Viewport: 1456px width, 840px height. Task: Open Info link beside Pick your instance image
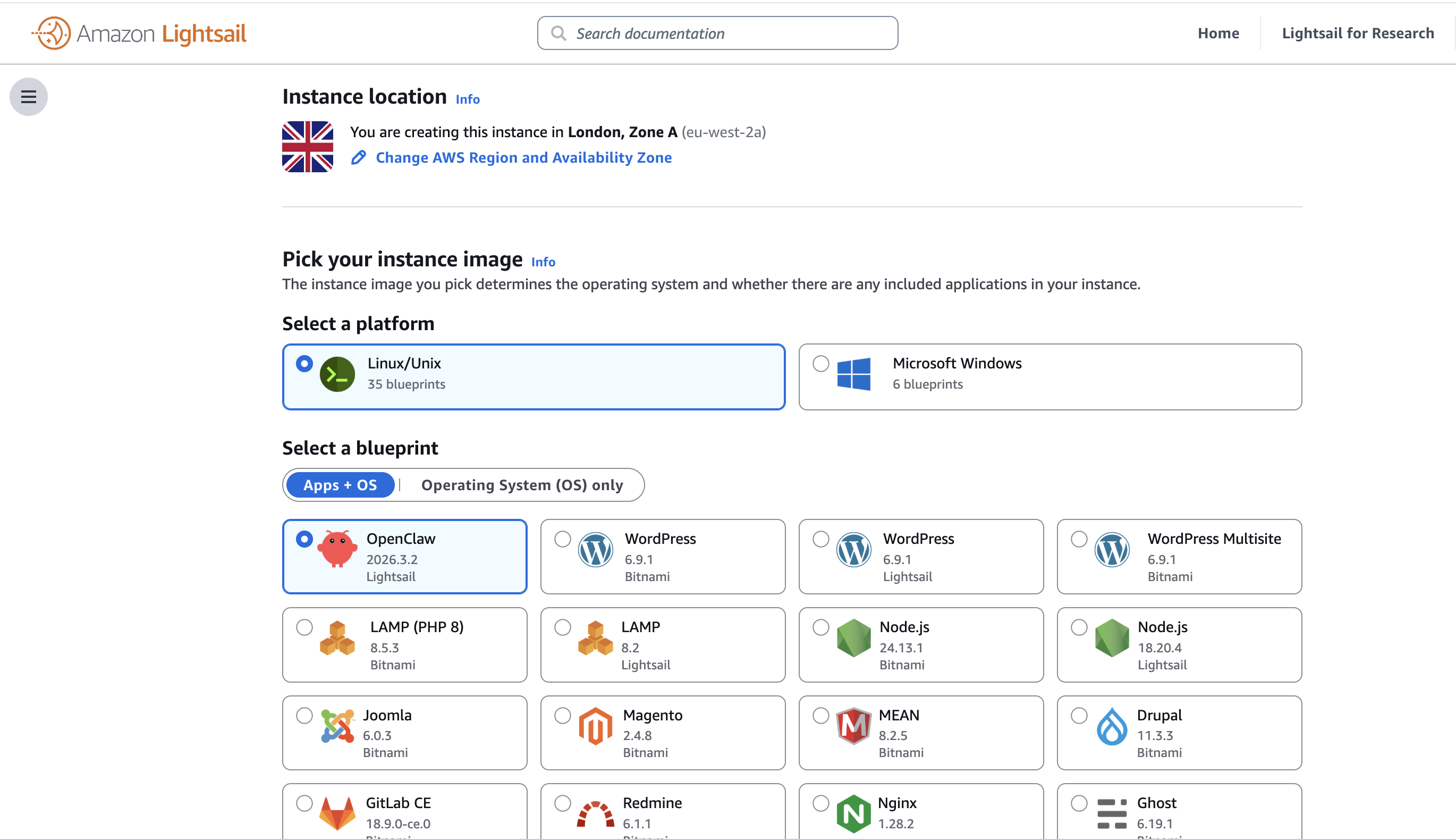tap(543, 263)
